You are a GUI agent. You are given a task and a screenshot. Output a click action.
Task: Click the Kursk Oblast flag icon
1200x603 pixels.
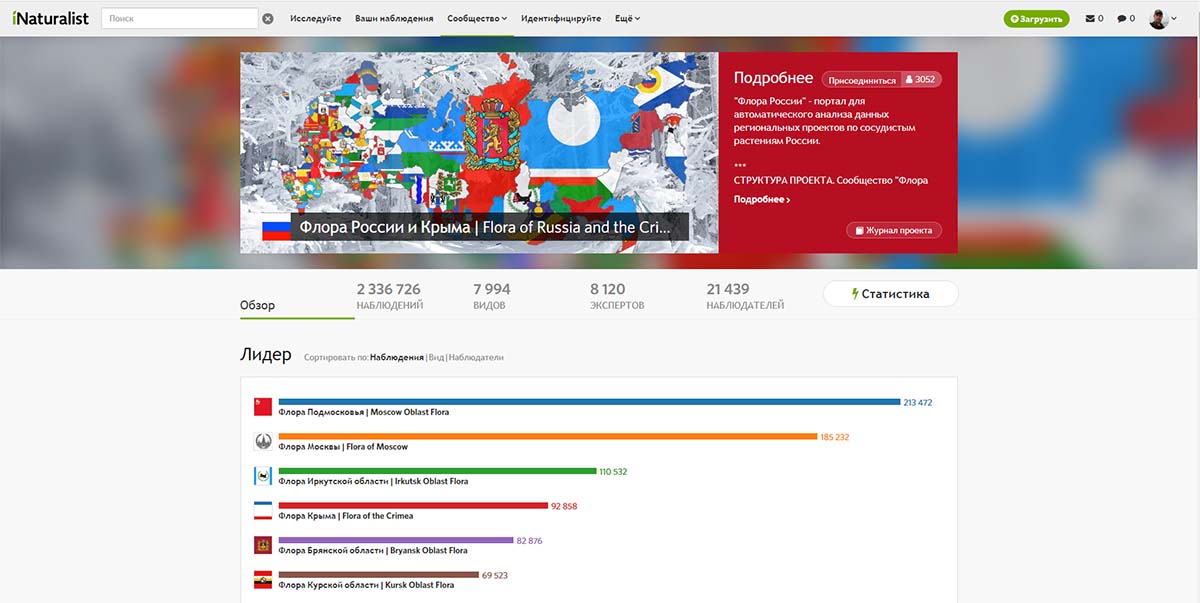[x=263, y=580]
